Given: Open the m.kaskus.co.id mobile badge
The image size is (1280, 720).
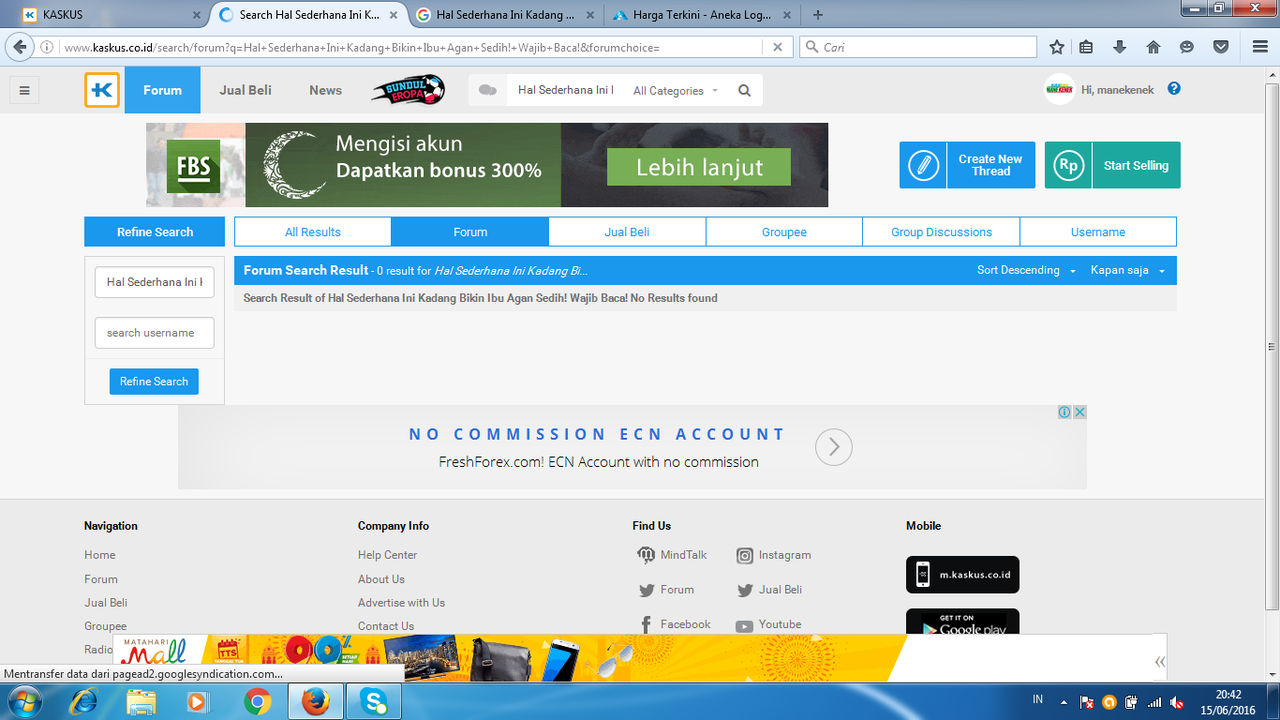Looking at the screenshot, I should pyautogui.click(x=963, y=575).
